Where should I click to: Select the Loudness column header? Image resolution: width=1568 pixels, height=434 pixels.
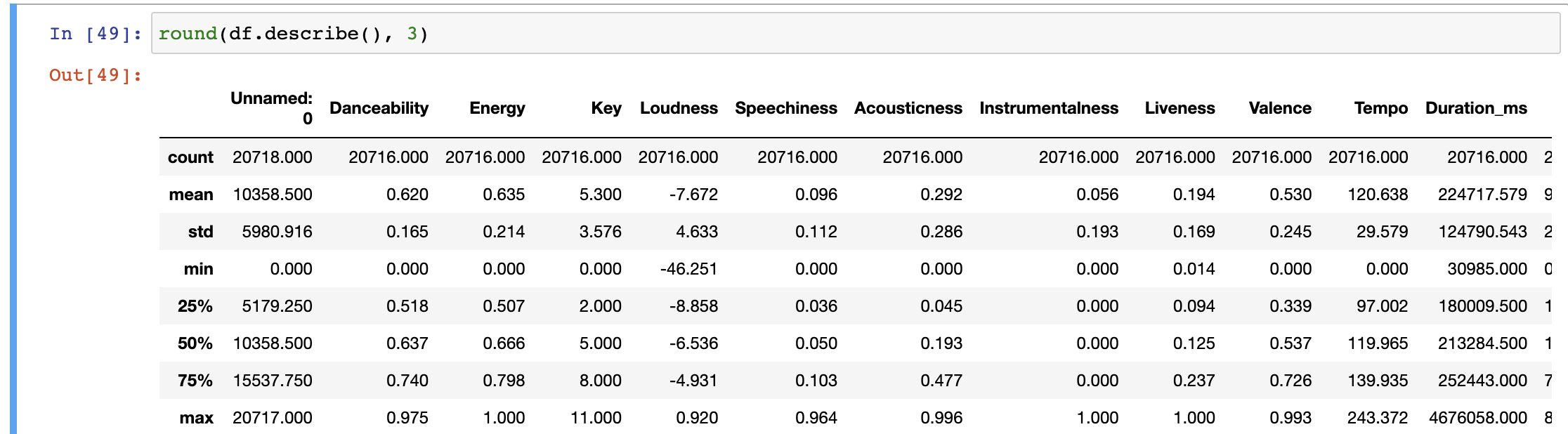[679, 108]
